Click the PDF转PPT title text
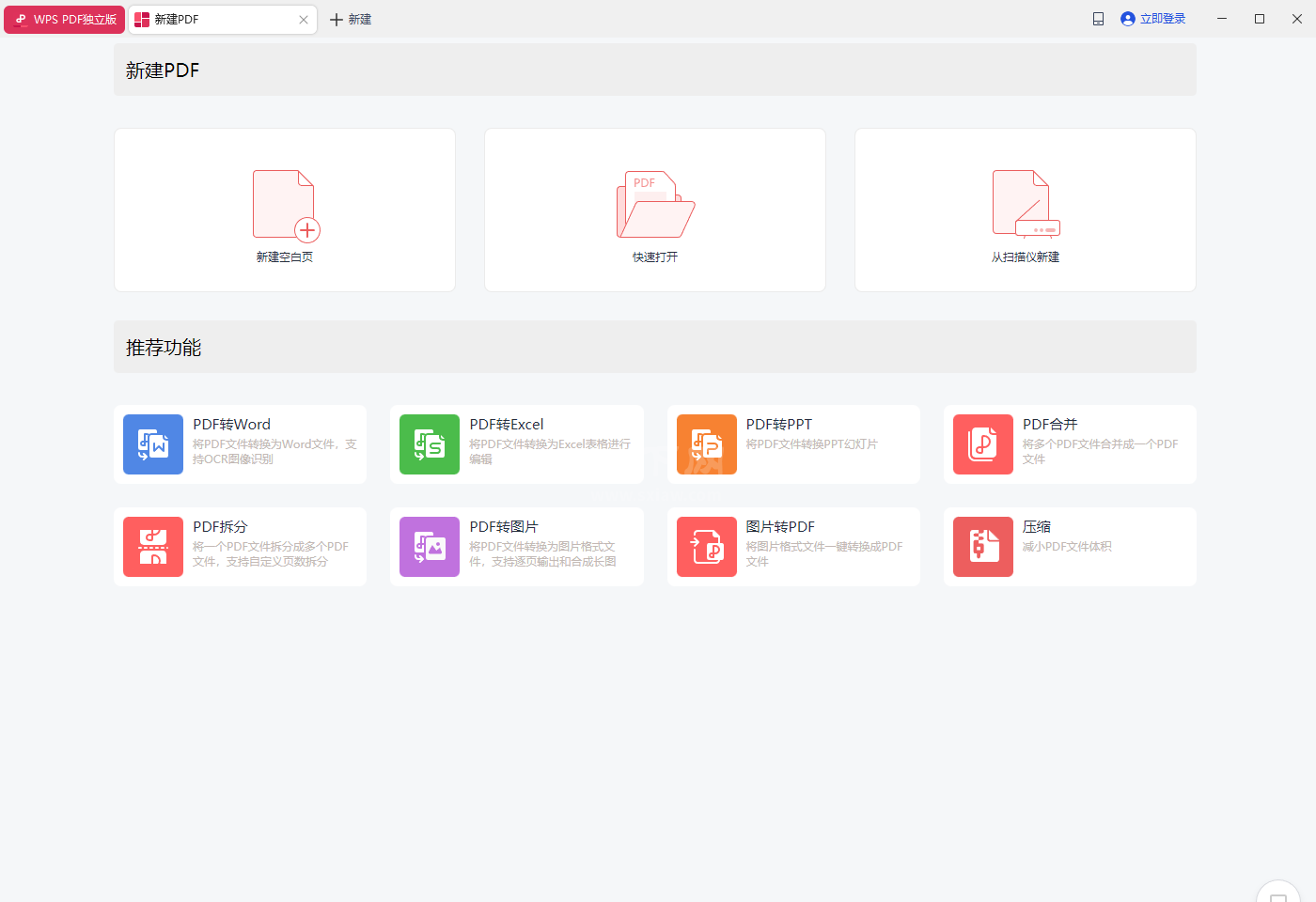 pyautogui.click(x=779, y=425)
